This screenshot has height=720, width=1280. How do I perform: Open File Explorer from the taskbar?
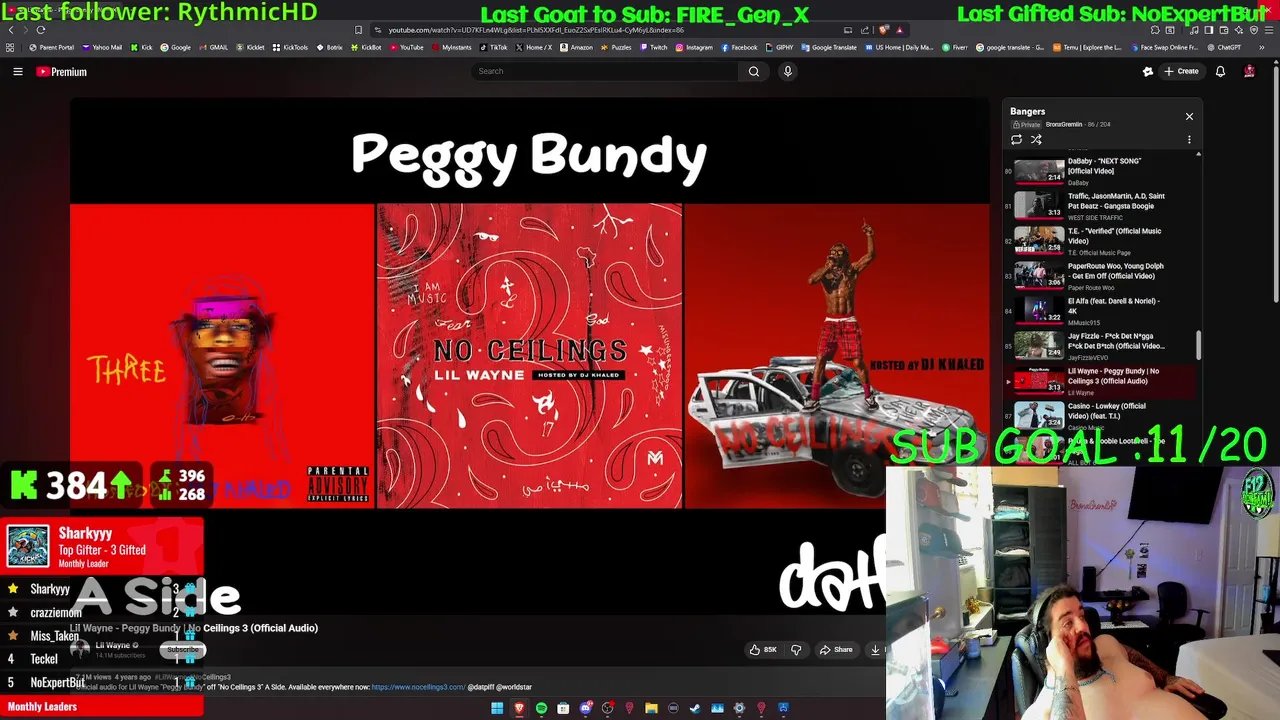[651, 708]
